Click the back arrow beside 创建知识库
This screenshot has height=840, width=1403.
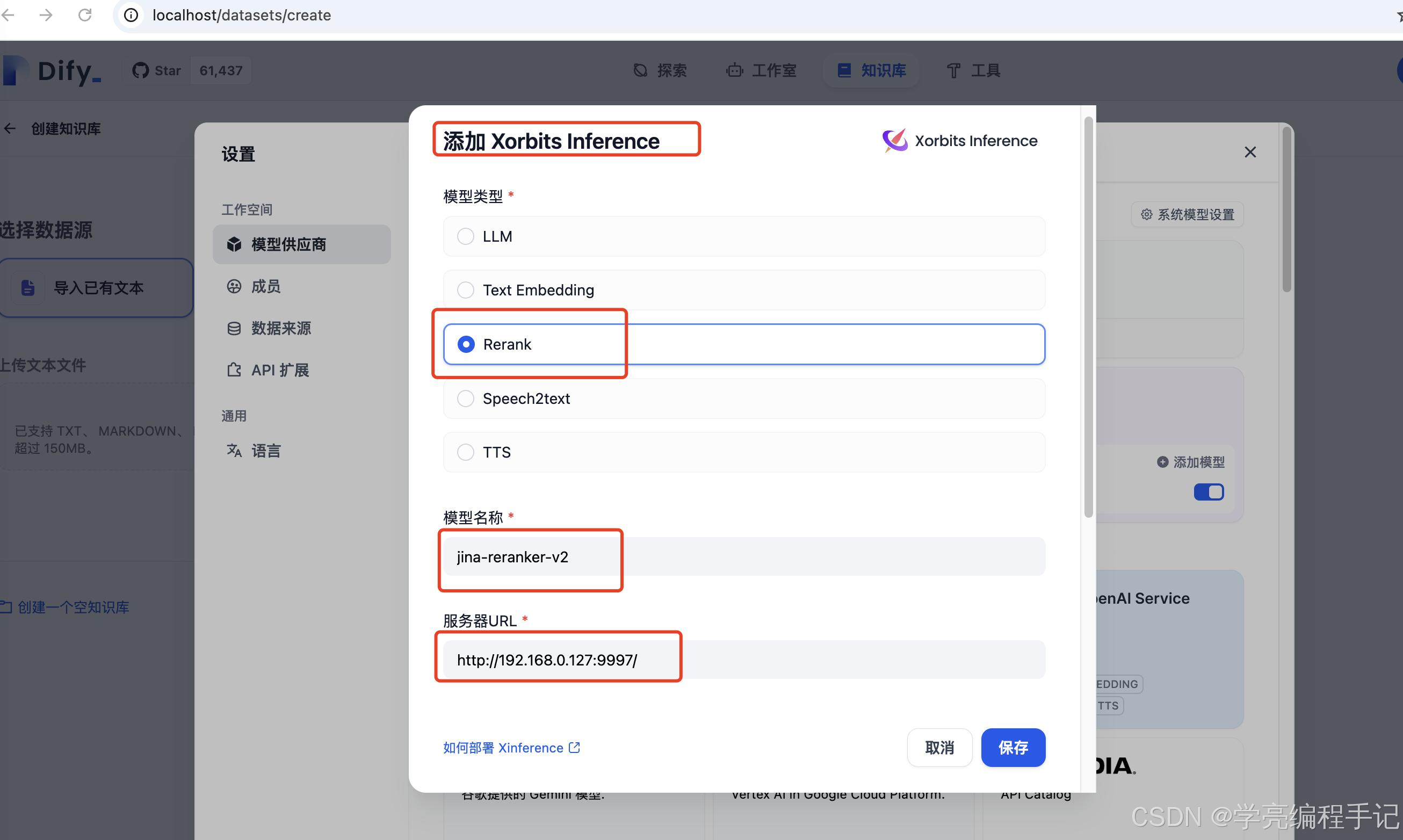click(x=10, y=128)
